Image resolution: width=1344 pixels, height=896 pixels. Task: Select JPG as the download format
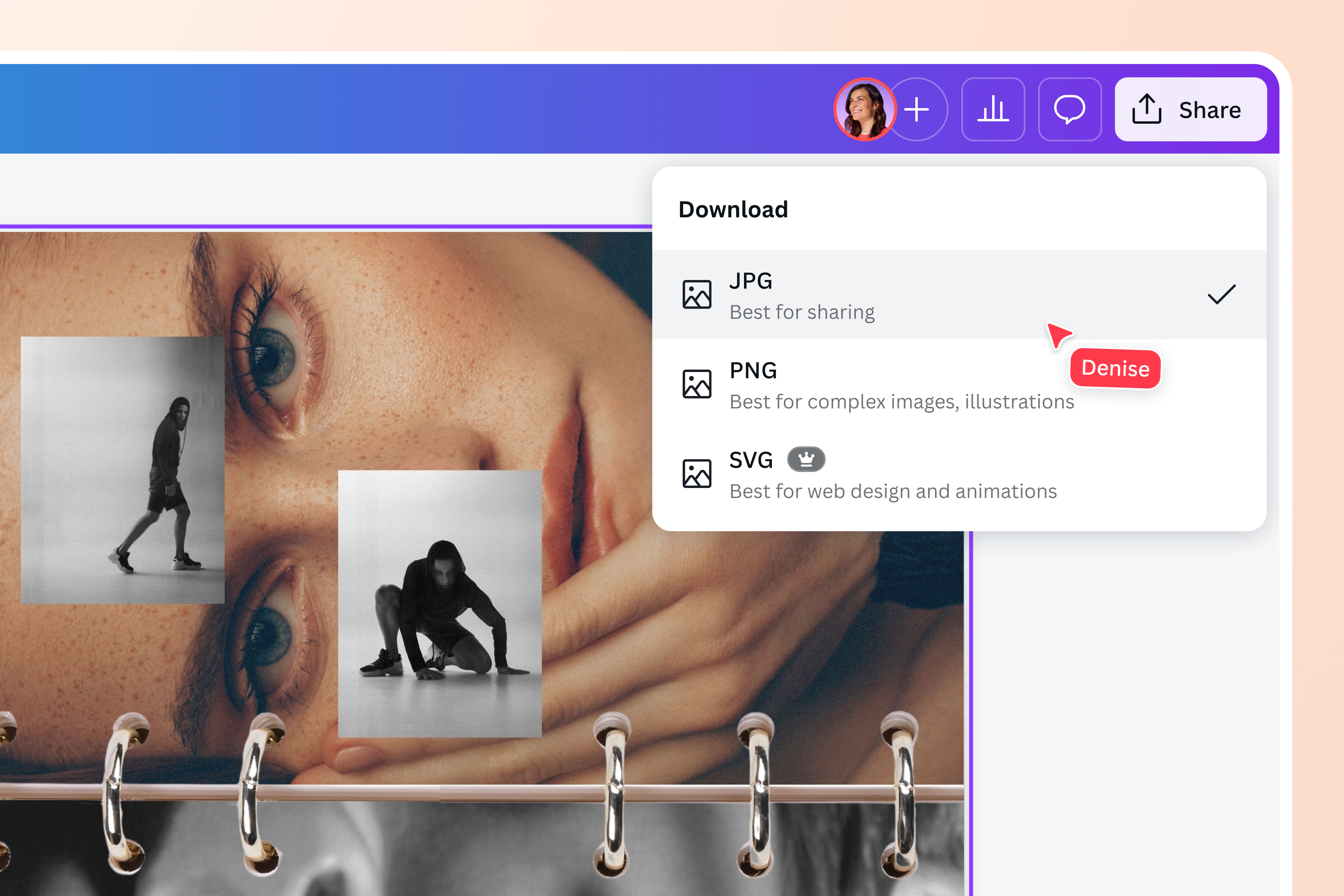click(x=750, y=281)
